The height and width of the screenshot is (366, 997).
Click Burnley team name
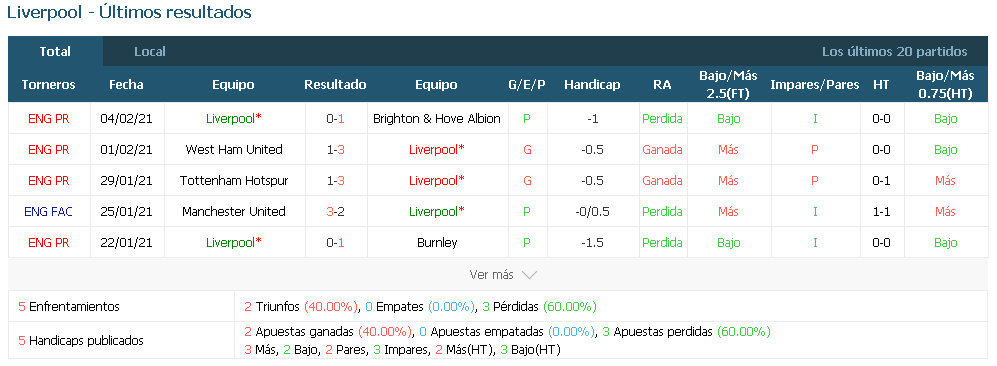point(437,243)
